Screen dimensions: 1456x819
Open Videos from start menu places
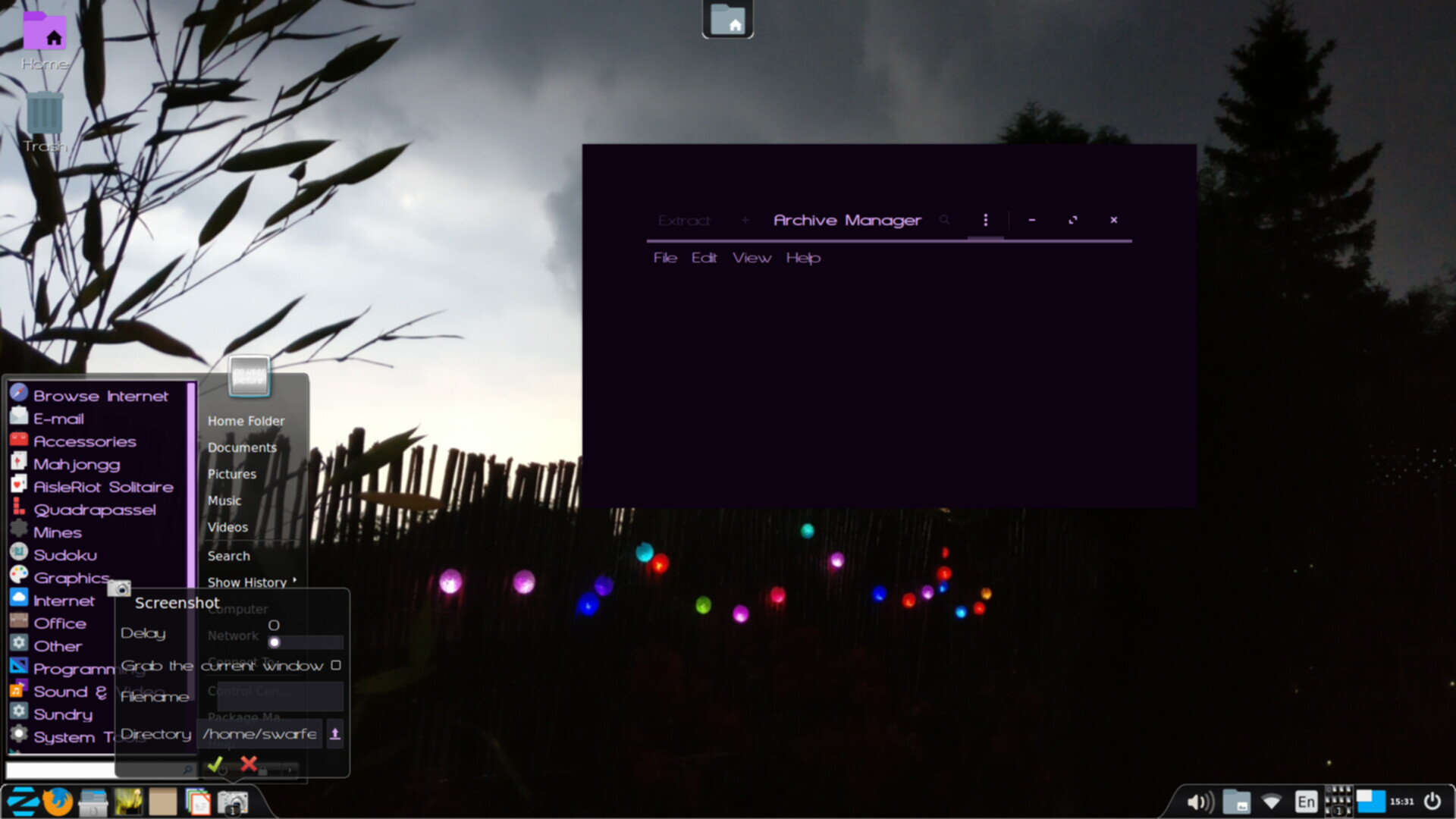[227, 527]
